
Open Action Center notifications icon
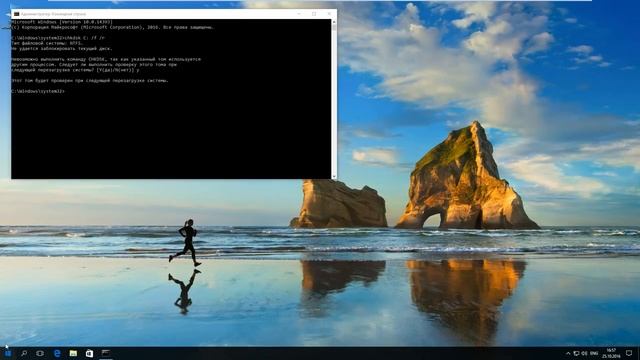click(x=629, y=353)
